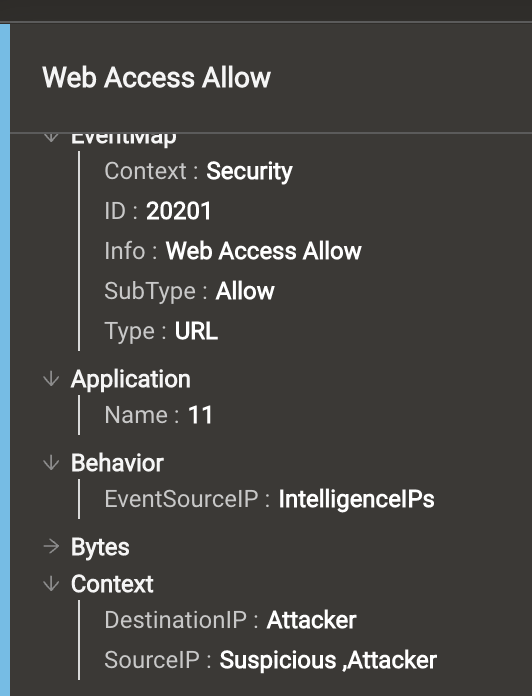The image size is (532, 696).
Task: Collapse the Context section arrow
Action: coord(51,584)
